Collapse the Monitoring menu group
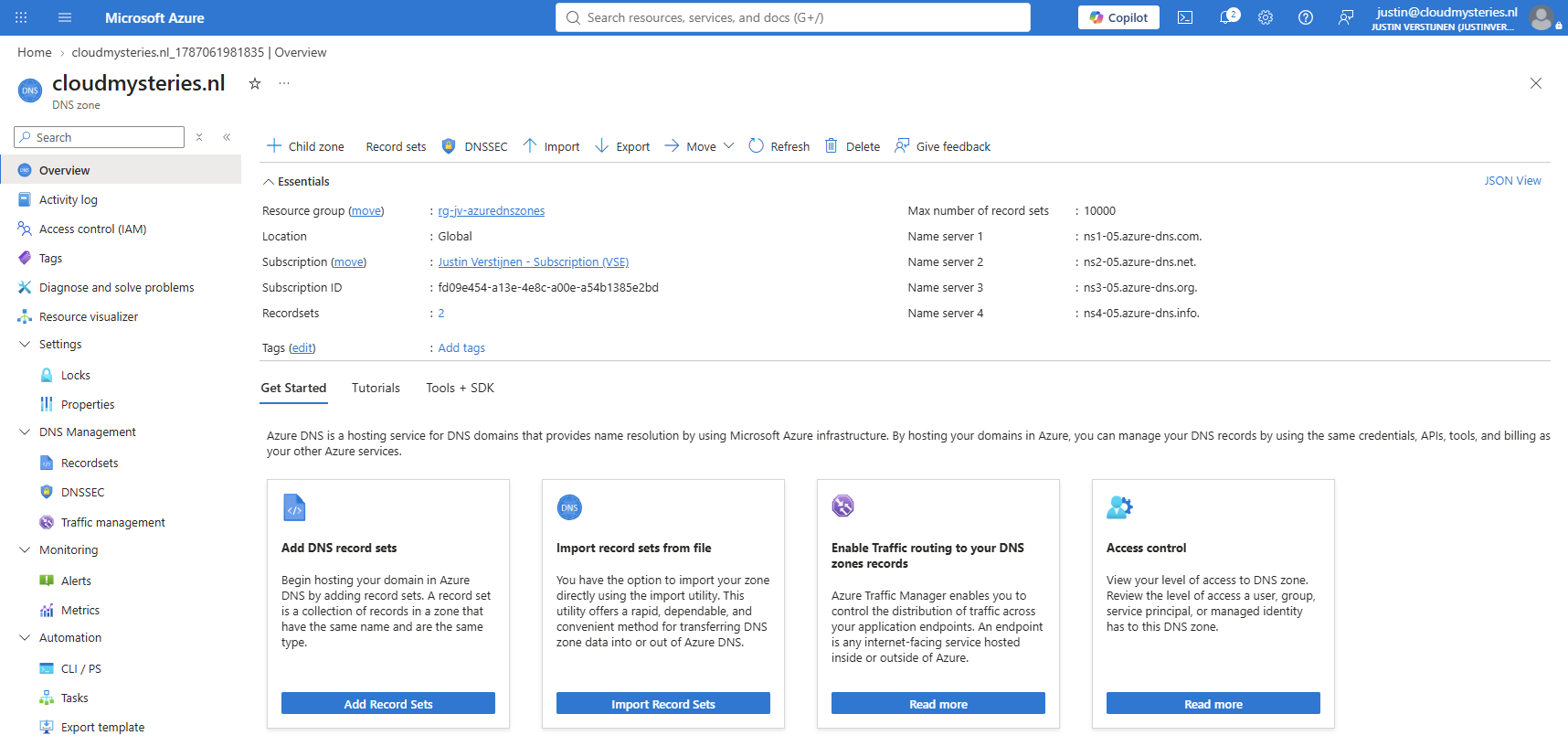 click(x=25, y=550)
